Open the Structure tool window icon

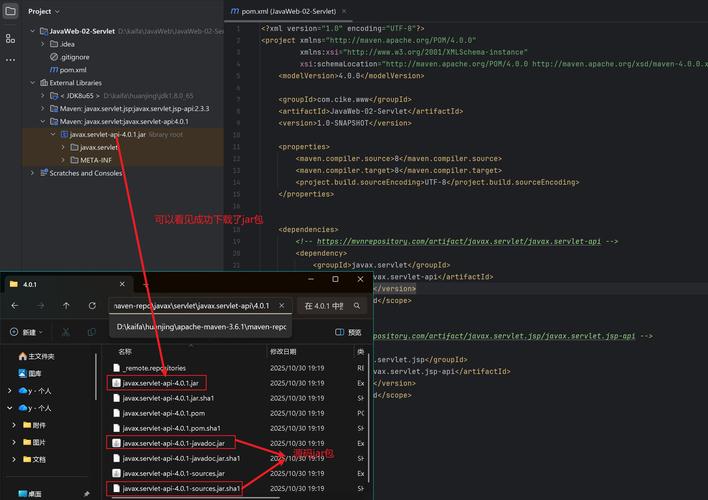[x=10, y=38]
